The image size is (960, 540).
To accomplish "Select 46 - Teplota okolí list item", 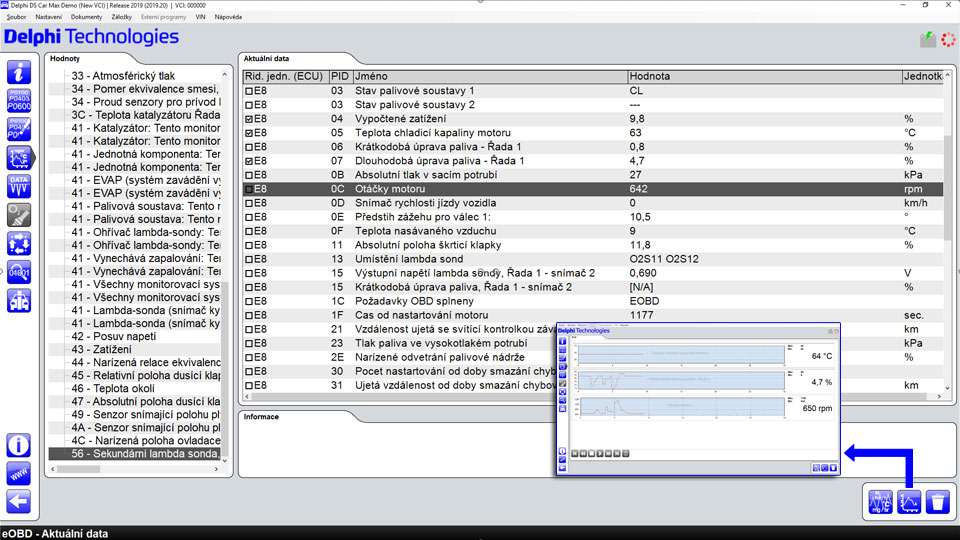I will [113, 388].
